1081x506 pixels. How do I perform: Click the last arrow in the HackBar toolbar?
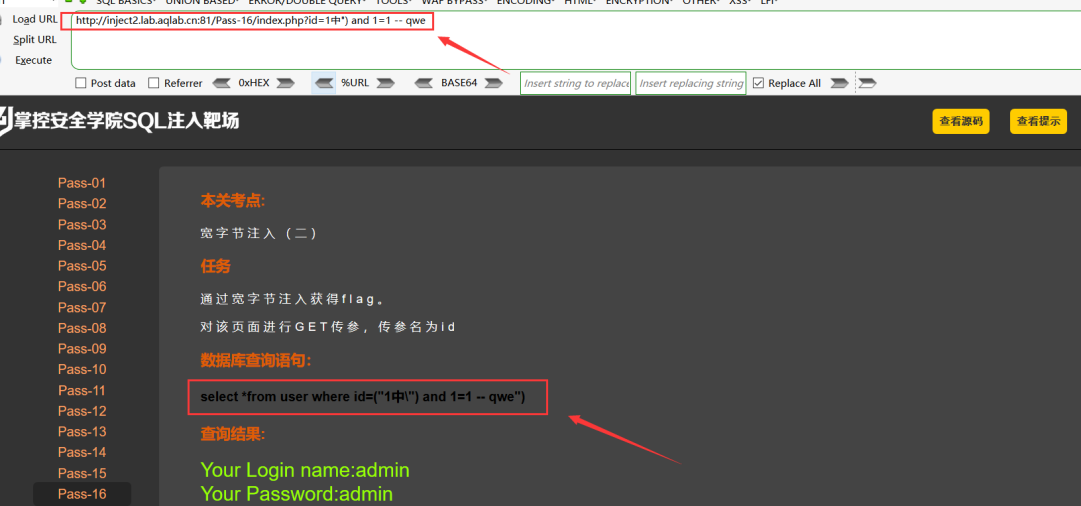868,83
